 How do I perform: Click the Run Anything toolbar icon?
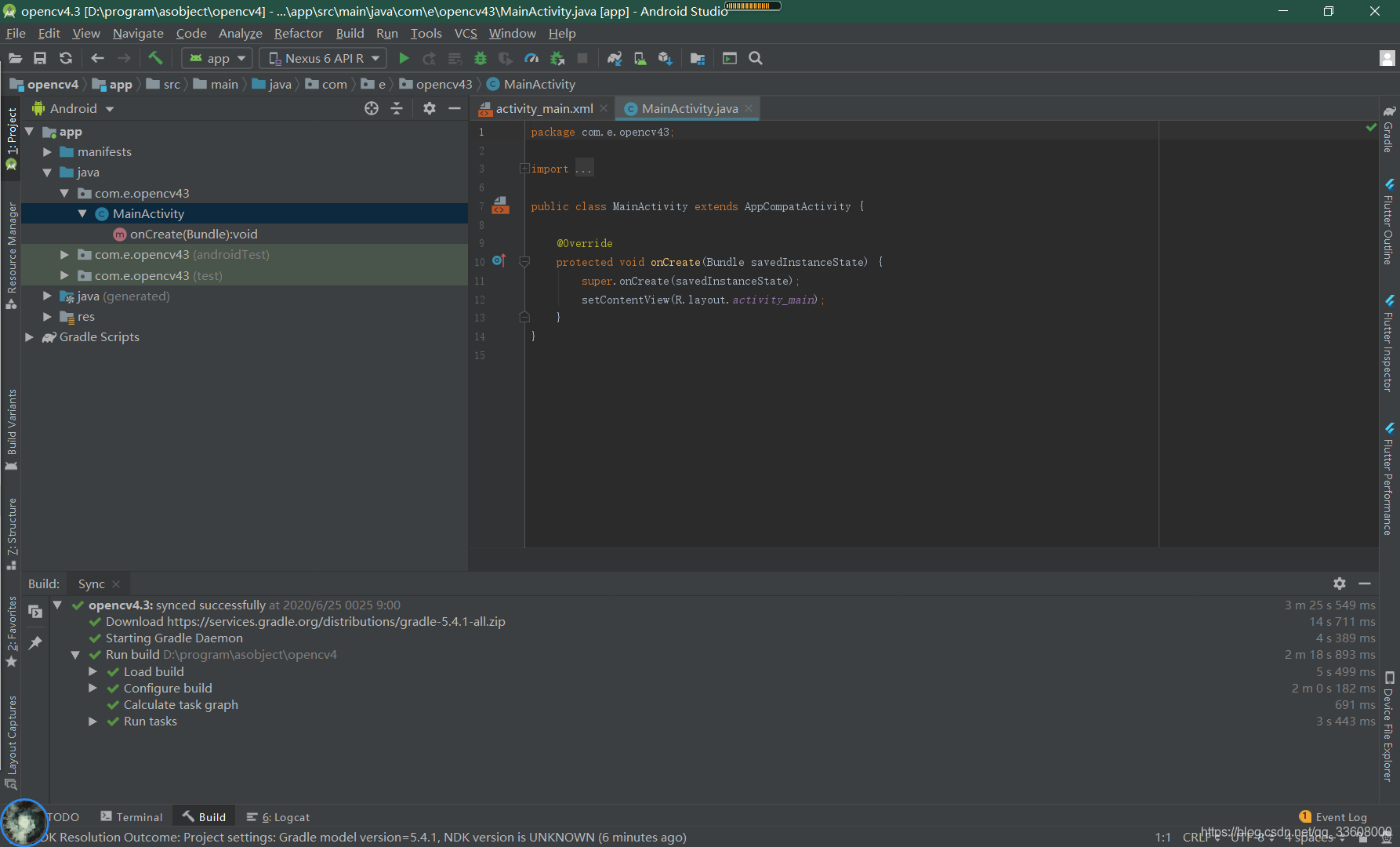coord(730,58)
